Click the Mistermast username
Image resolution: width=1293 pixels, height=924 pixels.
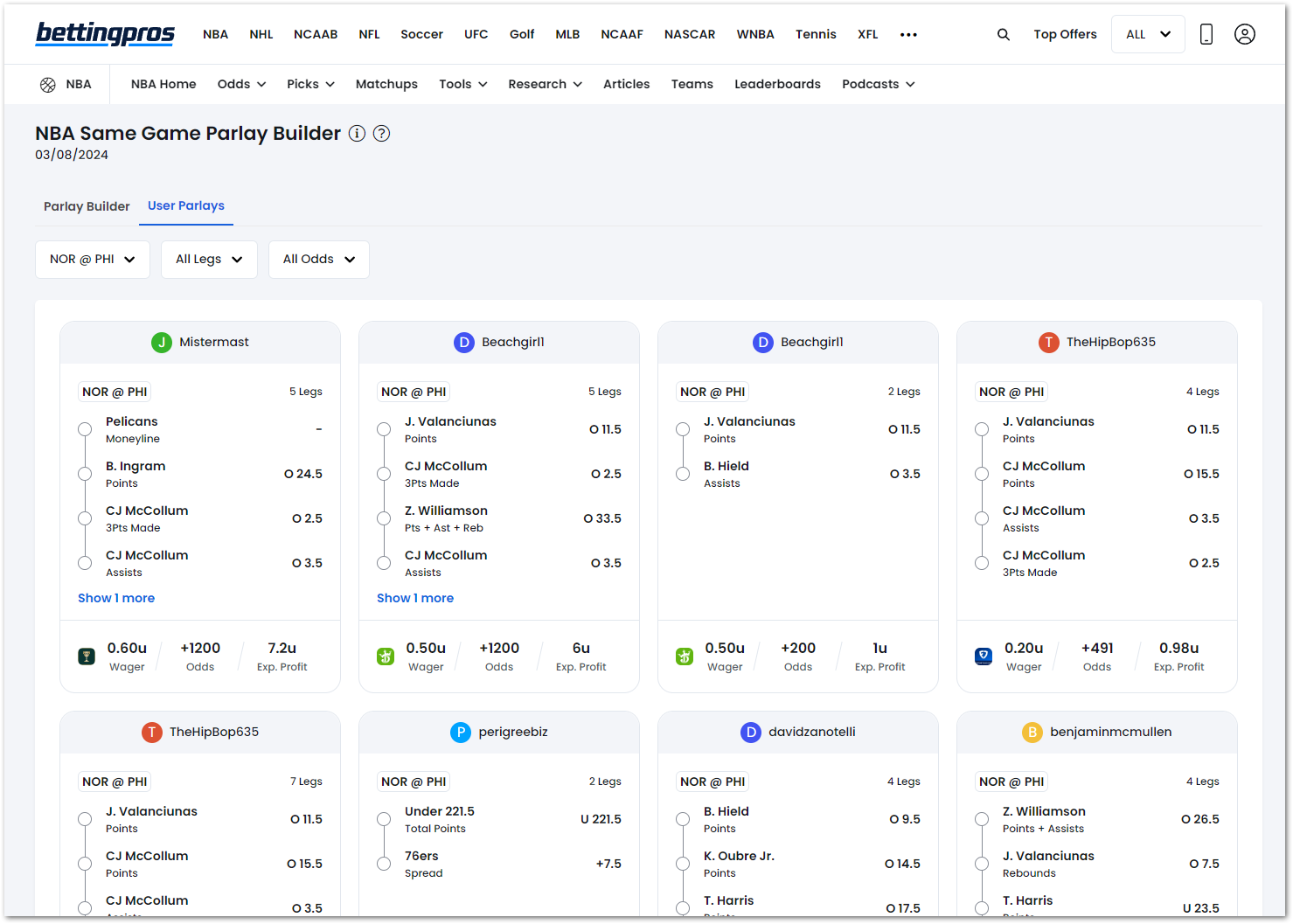click(x=214, y=343)
